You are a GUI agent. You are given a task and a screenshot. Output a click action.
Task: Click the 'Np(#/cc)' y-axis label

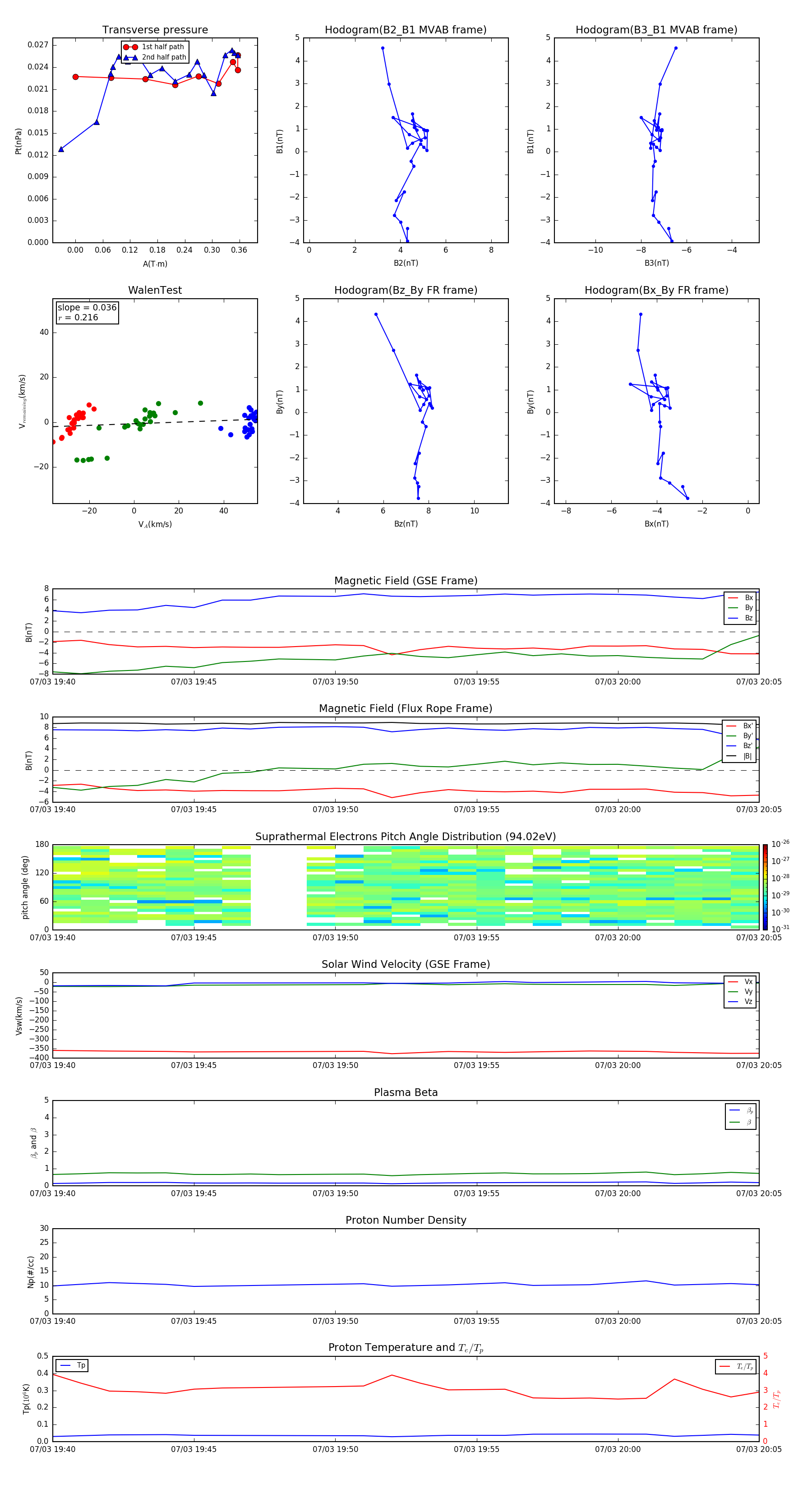[31, 1272]
